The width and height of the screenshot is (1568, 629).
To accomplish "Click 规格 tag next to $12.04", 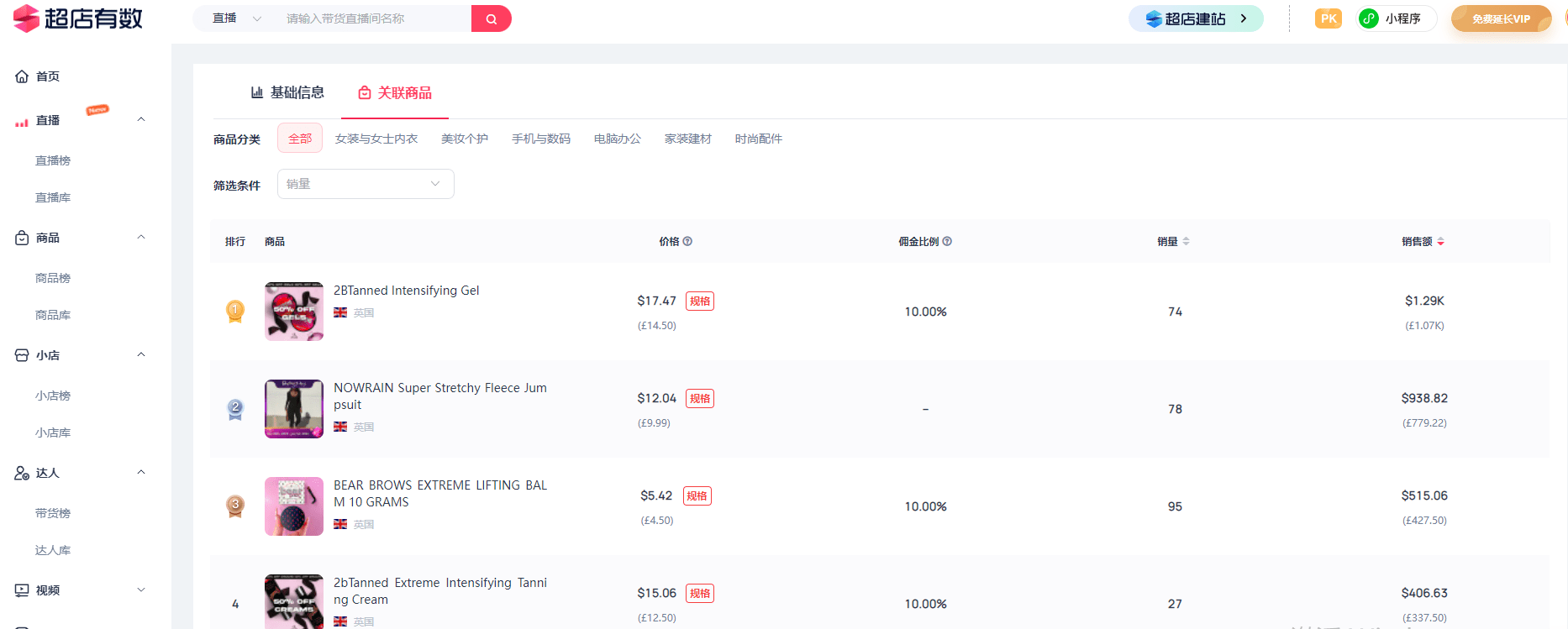I will (x=700, y=399).
